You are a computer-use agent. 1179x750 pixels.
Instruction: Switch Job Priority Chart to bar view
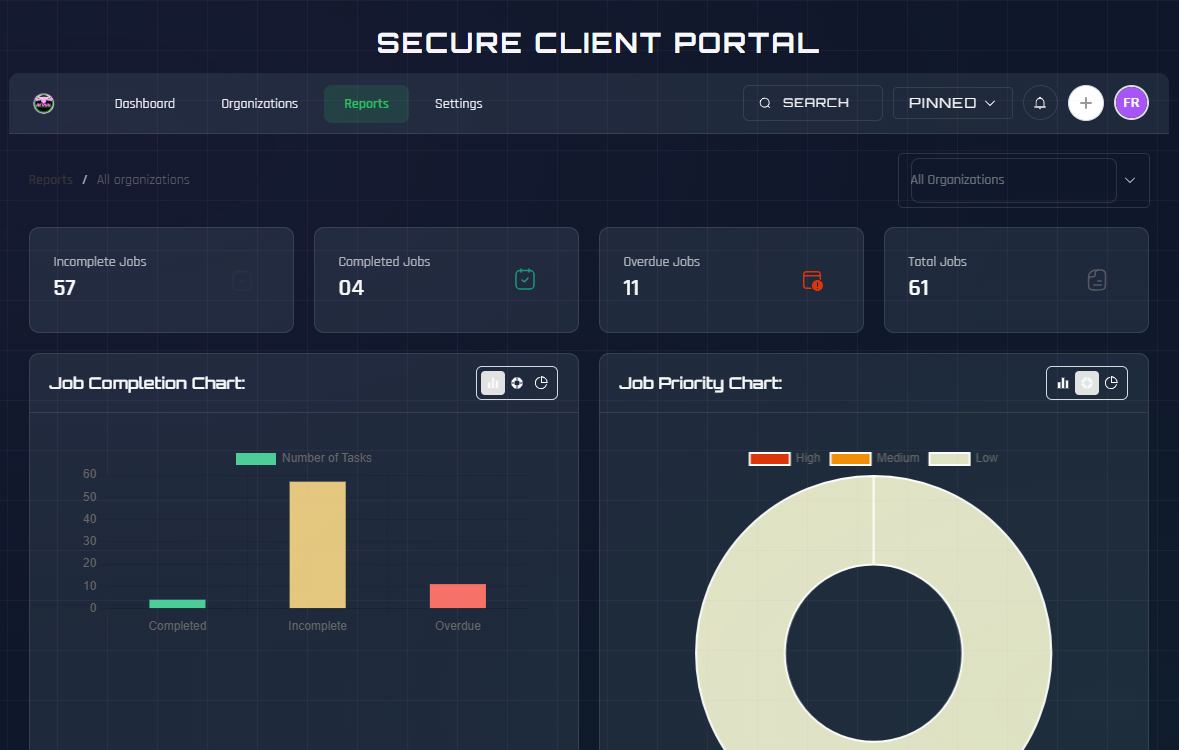click(1061, 382)
